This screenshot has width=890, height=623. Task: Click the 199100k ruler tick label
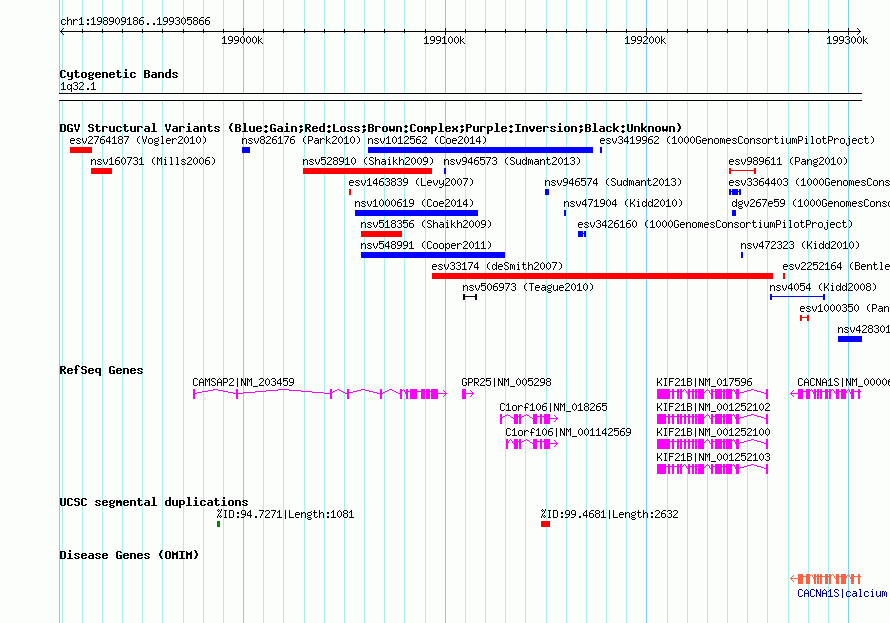pos(444,40)
